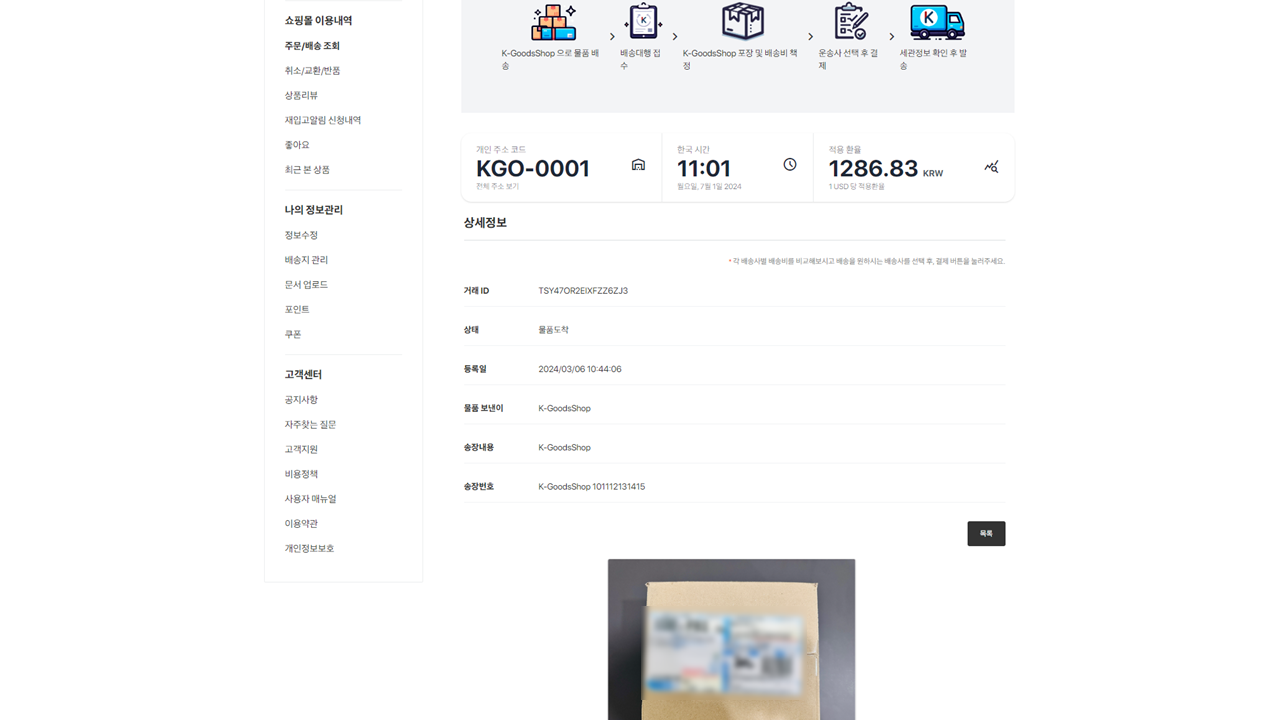Viewport: 1280px width, 720px height.
Task: Open 주문/배송 조회 in sidebar
Action: click(x=312, y=46)
